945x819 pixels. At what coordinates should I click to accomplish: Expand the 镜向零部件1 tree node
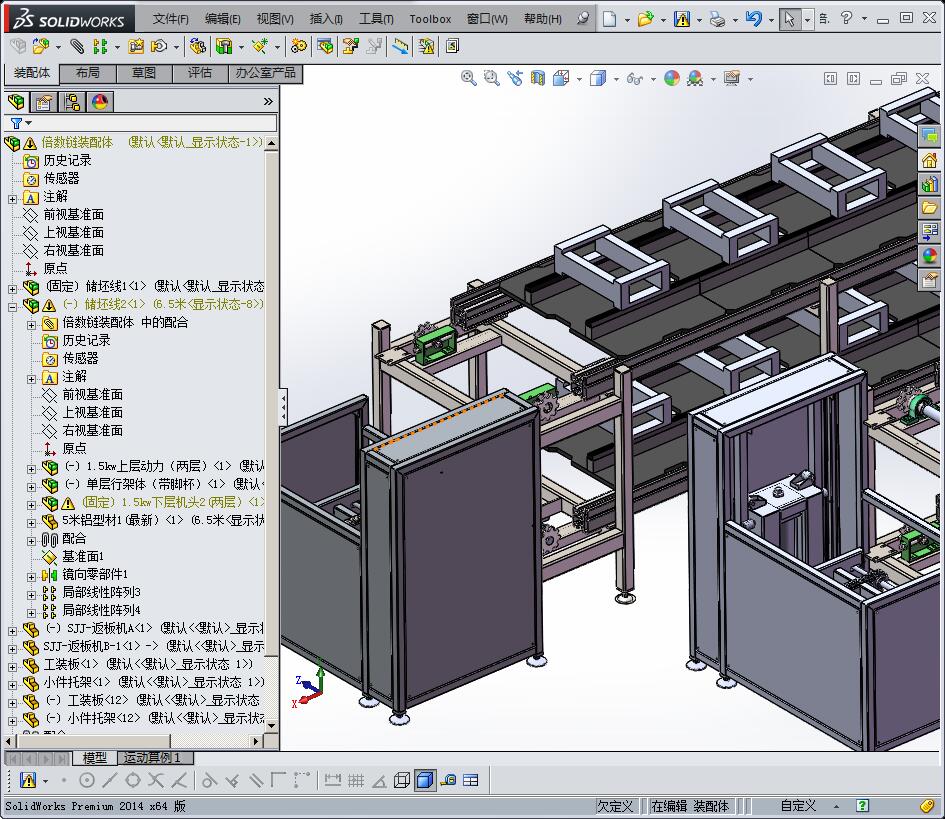(32, 575)
